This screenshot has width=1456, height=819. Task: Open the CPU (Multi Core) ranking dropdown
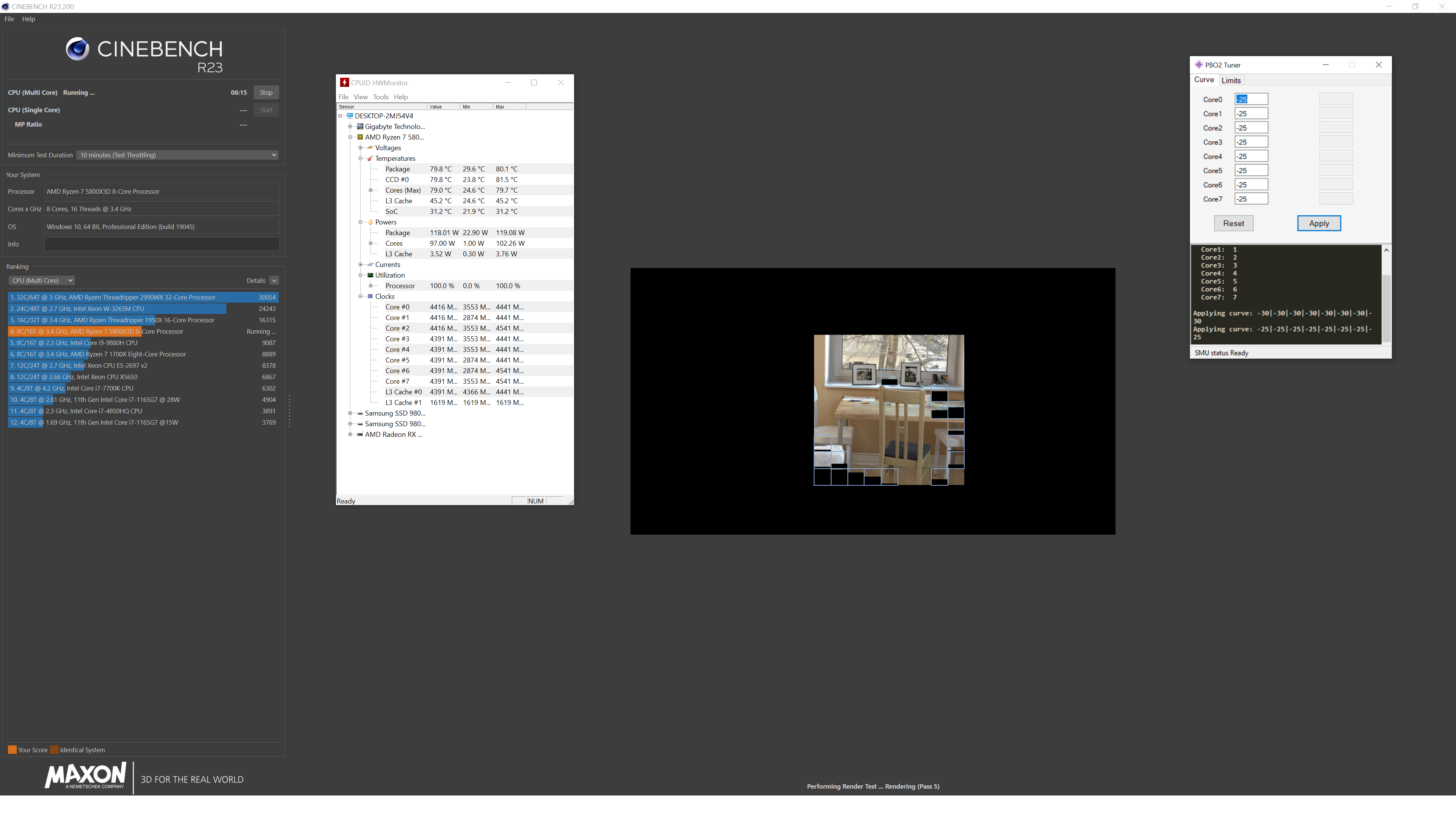point(41,280)
